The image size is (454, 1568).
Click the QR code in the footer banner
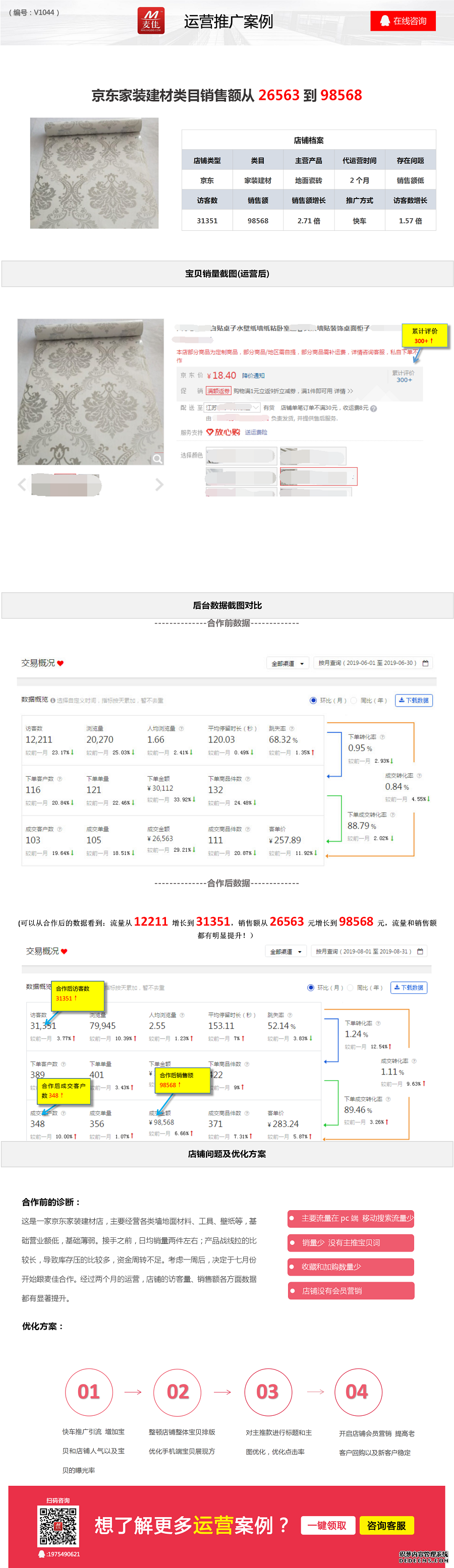59,1527
